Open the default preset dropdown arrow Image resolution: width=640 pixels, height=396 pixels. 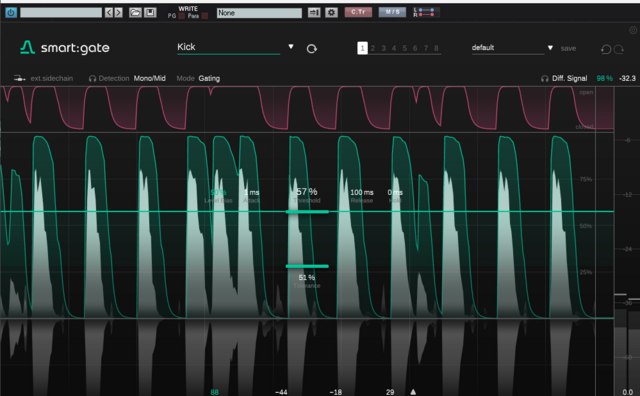[x=550, y=48]
